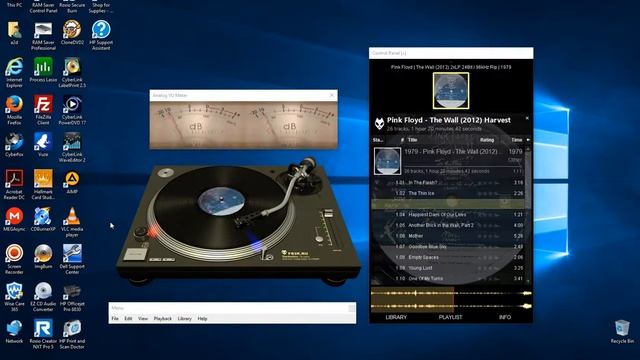This screenshot has width=640, height=360.
Task: Launch Vuze desktop shortcut
Action: 43,145
